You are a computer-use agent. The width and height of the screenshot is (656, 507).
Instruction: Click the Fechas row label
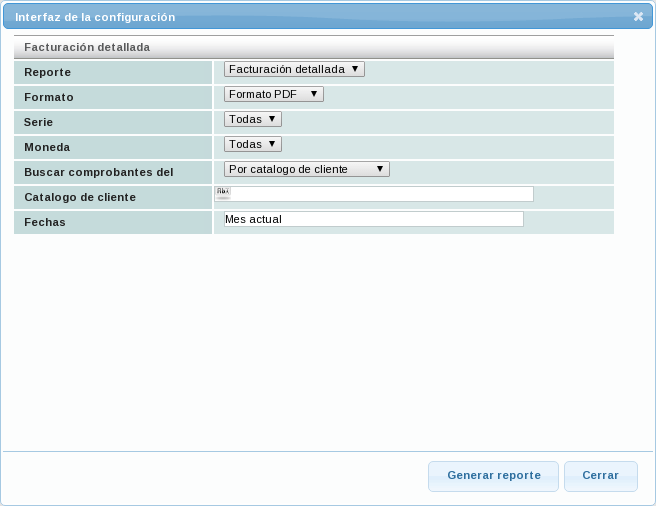pyautogui.click(x=45, y=222)
